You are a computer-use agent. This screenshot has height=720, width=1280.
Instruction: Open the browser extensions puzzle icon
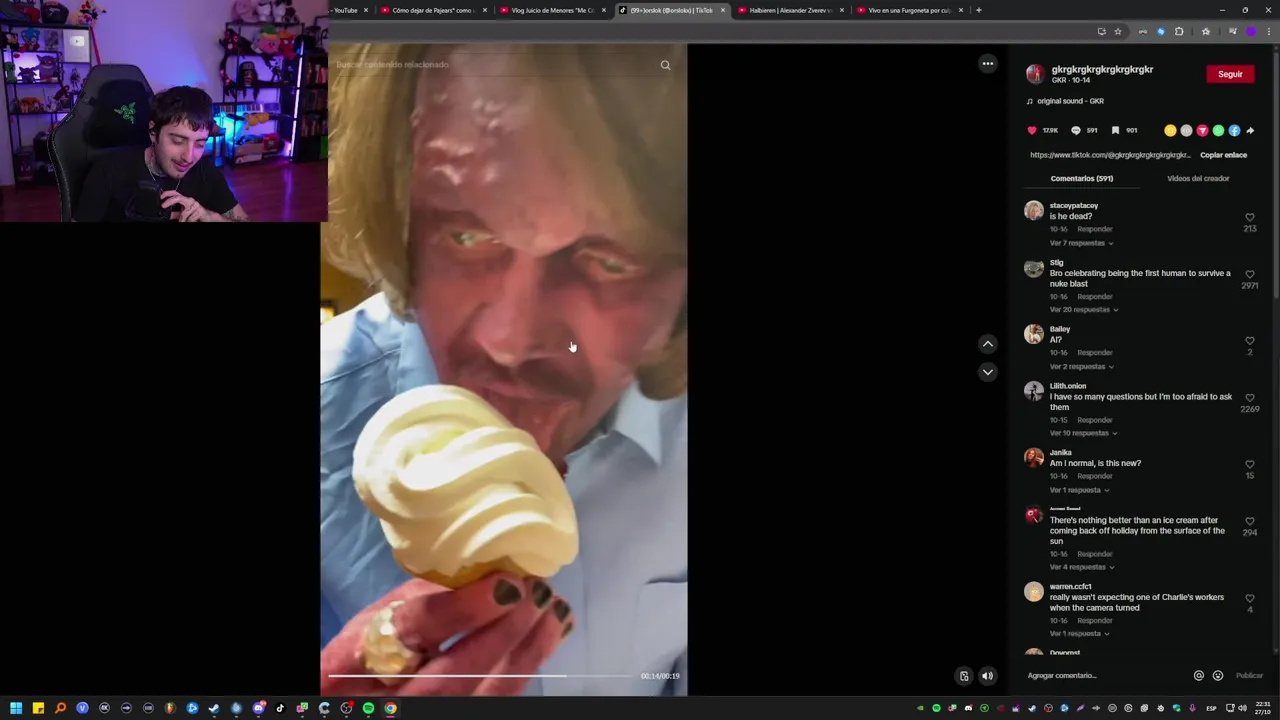1179,31
